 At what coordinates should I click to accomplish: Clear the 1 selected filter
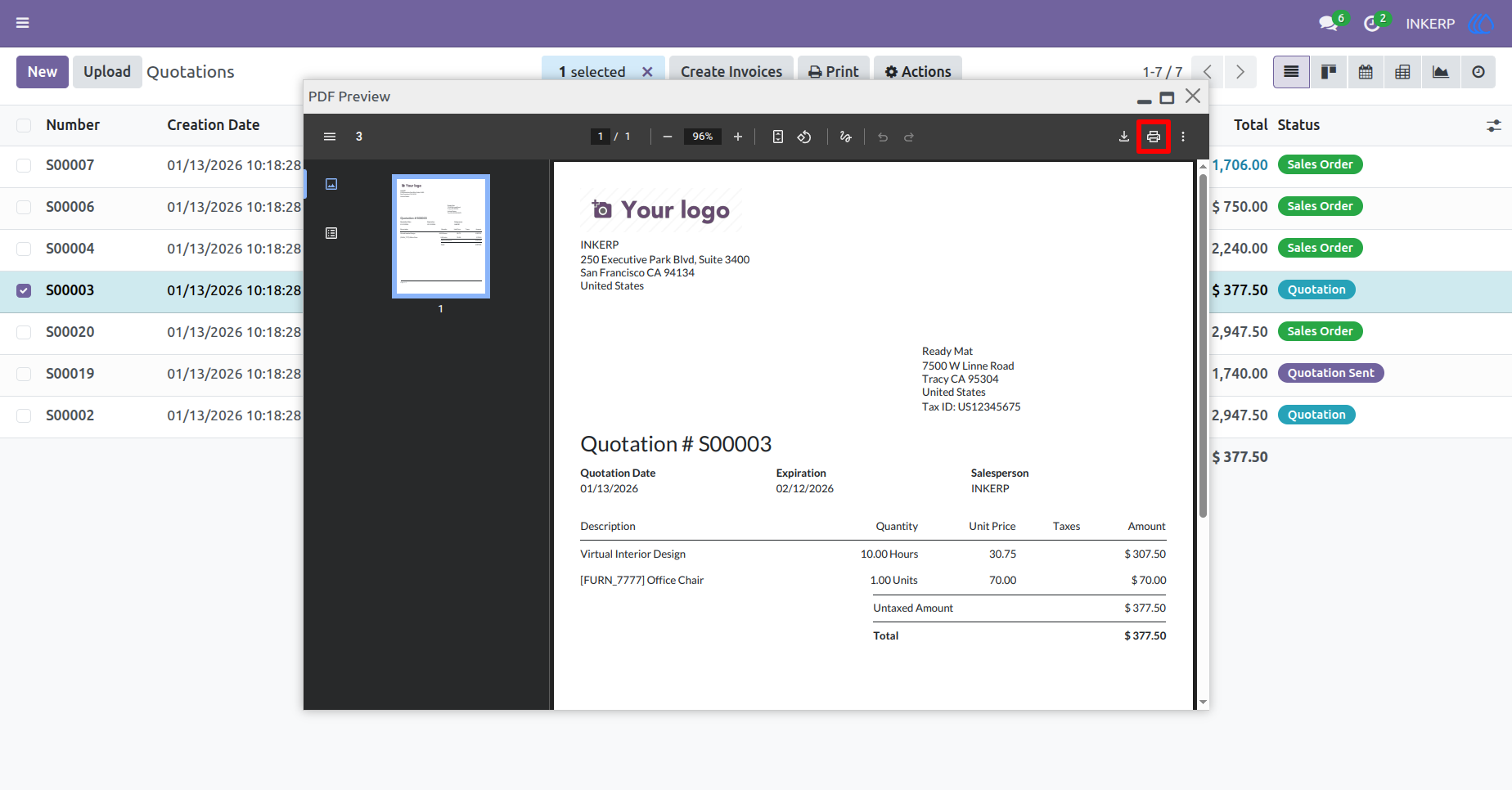pos(647,72)
